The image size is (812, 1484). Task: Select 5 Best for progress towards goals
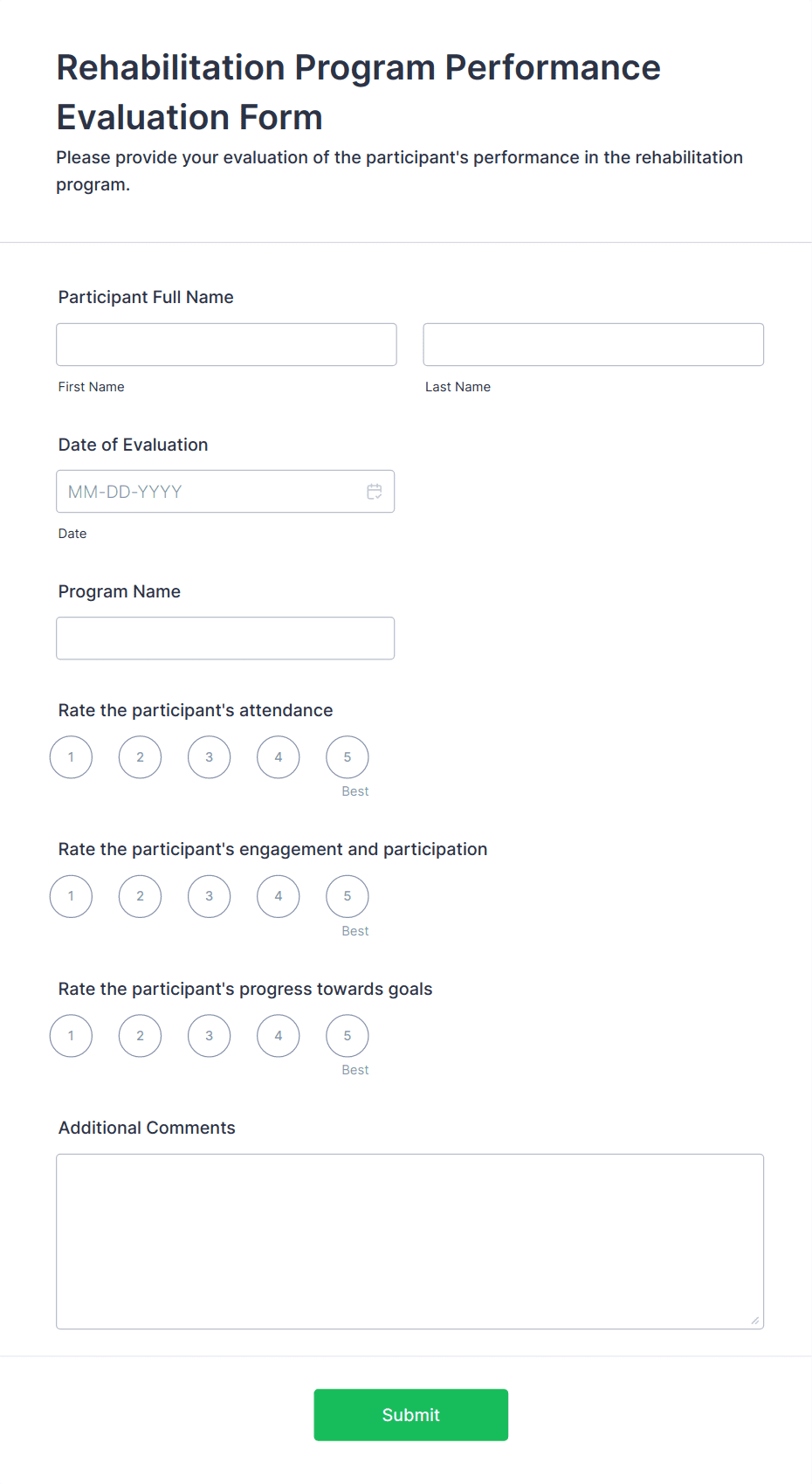point(347,1035)
